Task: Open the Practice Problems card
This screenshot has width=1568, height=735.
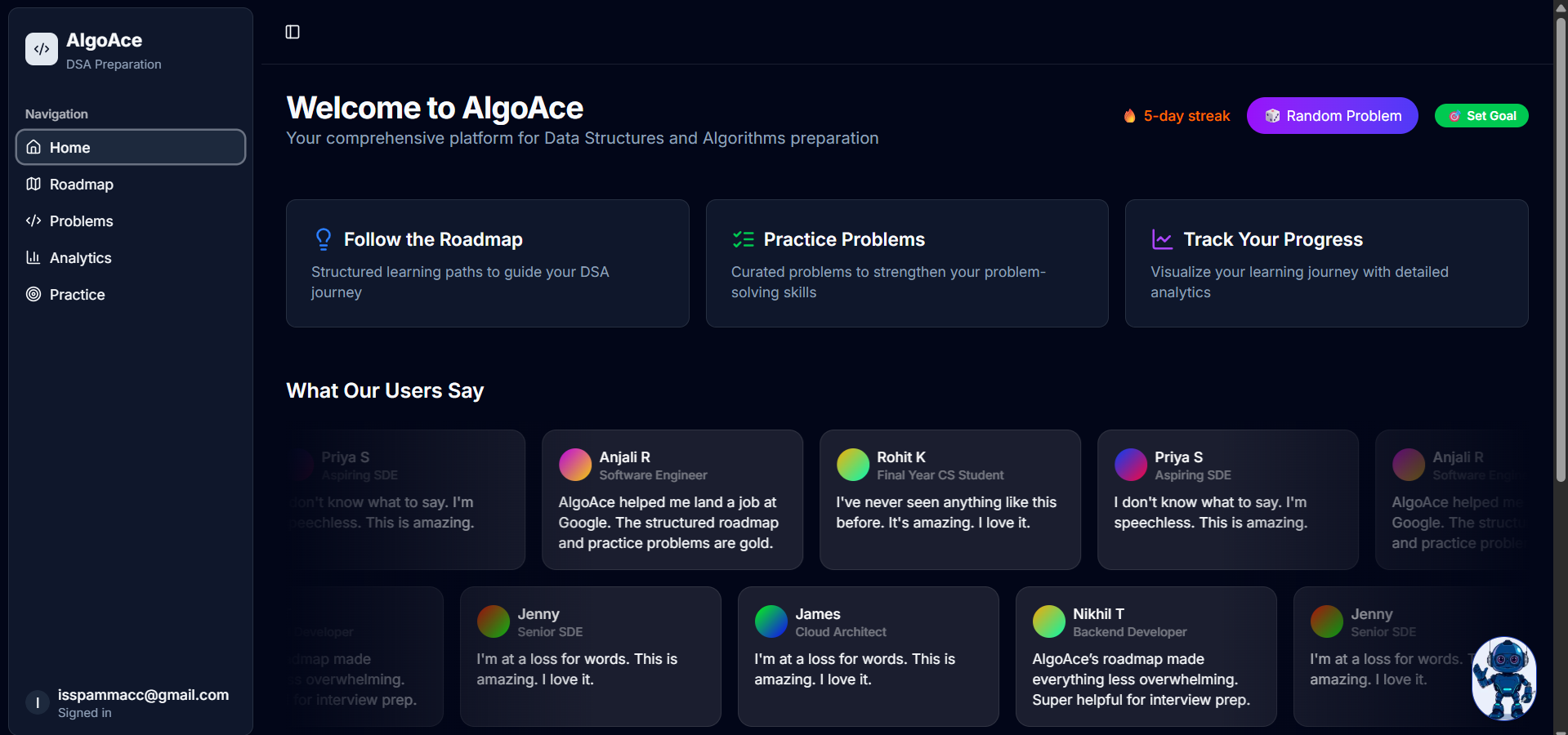Action: pos(907,263)
